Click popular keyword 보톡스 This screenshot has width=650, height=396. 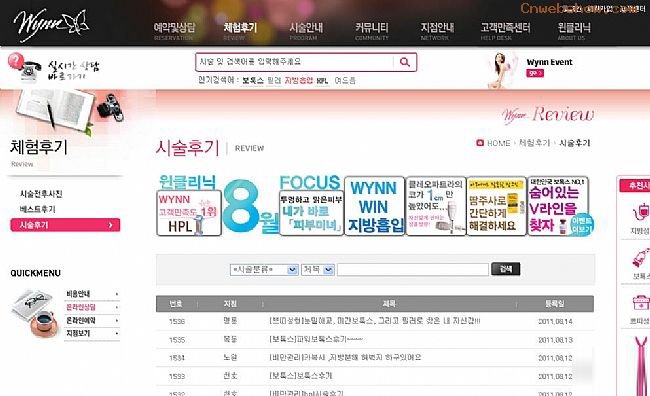(x=253, y=80)
